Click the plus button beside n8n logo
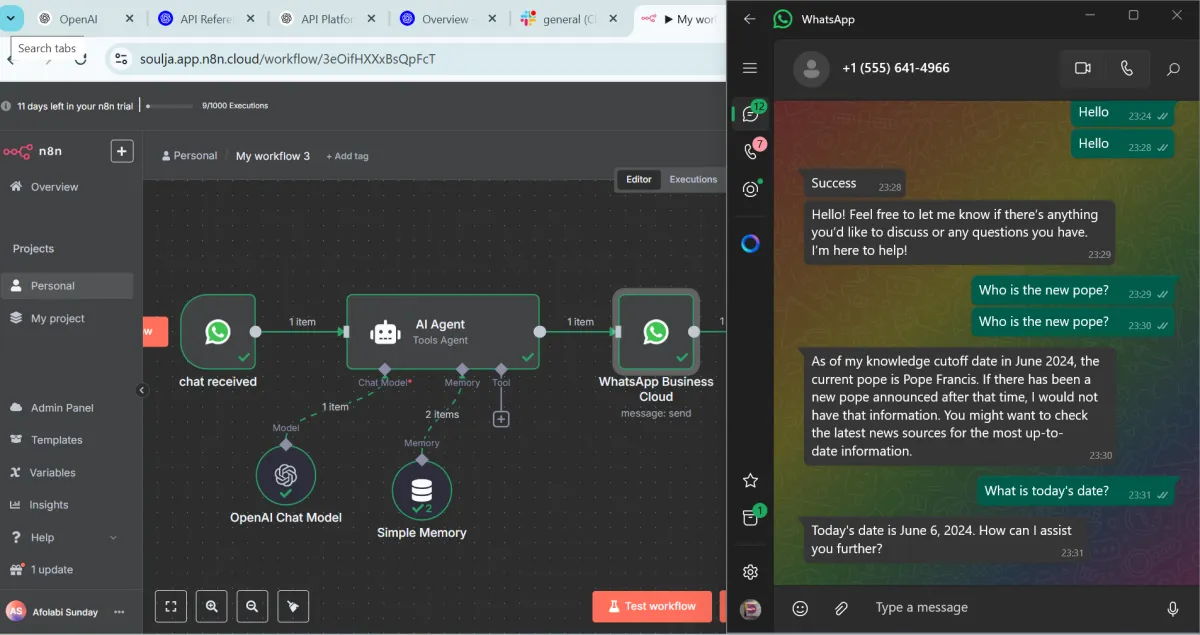 coord(121,151)
